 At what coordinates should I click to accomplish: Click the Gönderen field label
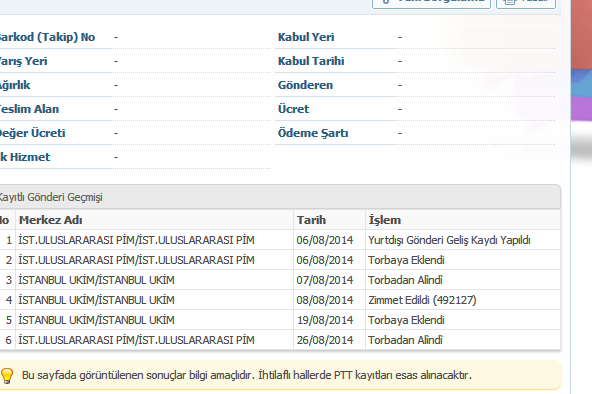305,85
